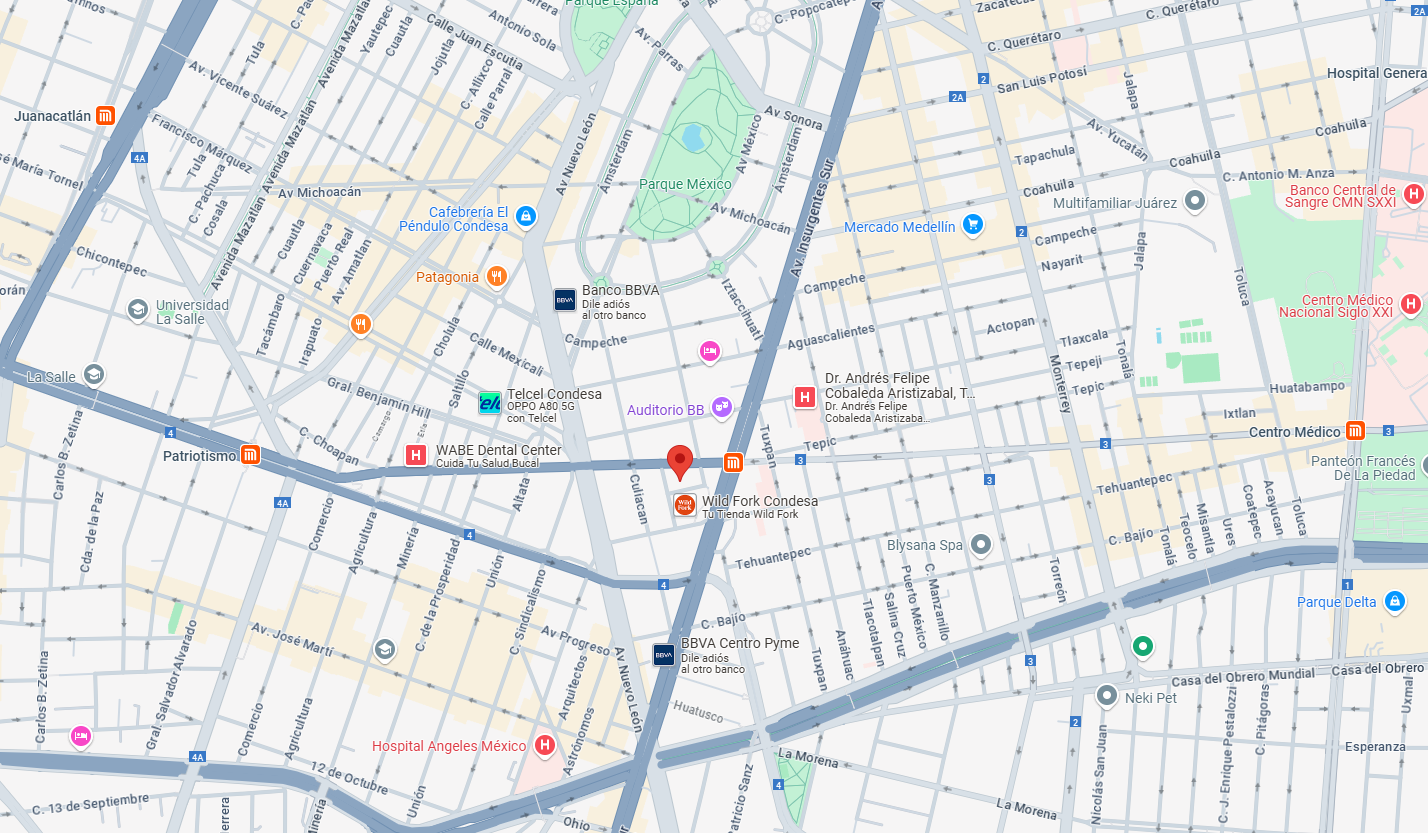1428x833 pixels.
Task: Open the Auditorio BB venue icon
Action: coord(721,408)
